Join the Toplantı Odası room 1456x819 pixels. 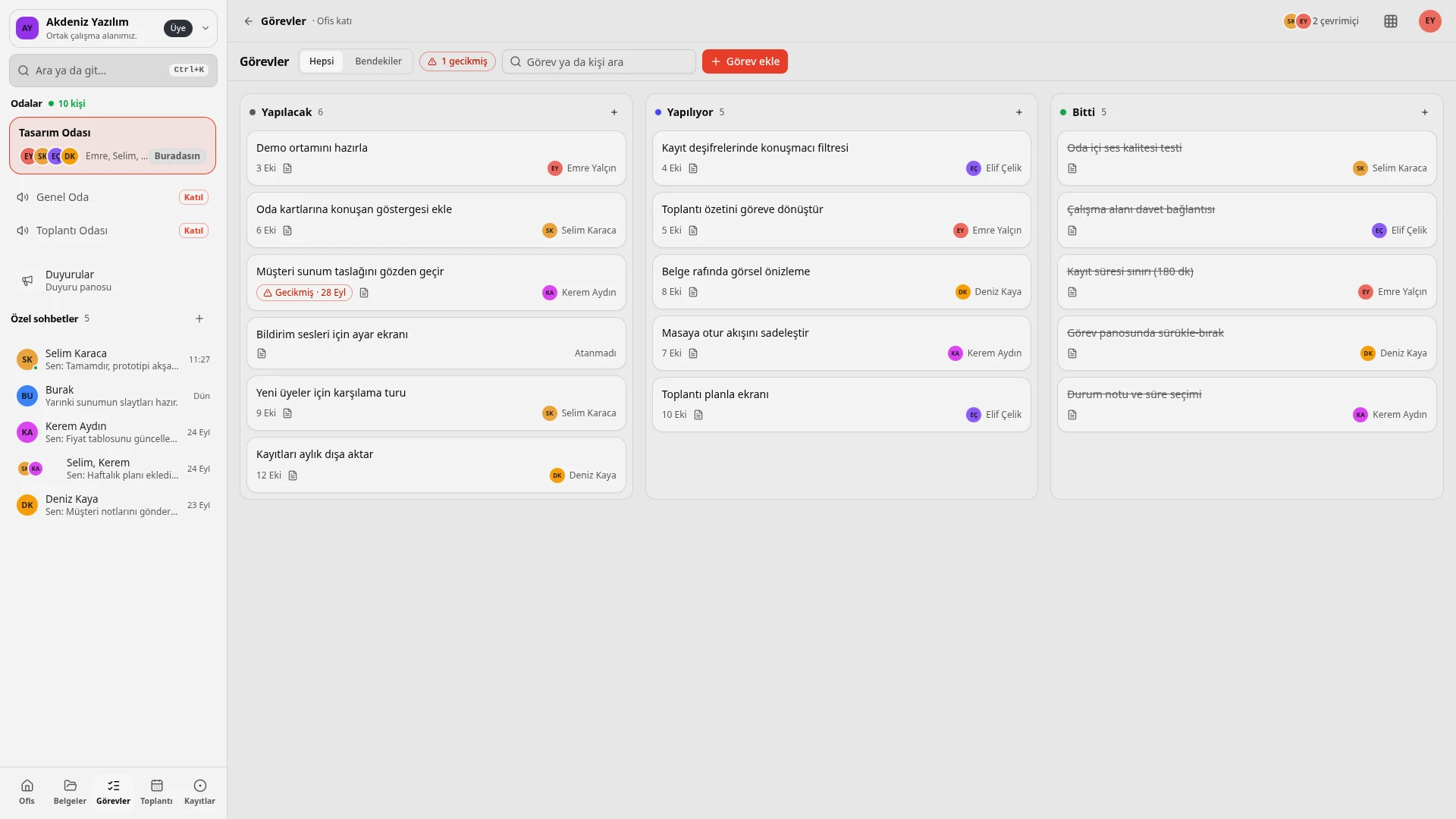(193, 231)
